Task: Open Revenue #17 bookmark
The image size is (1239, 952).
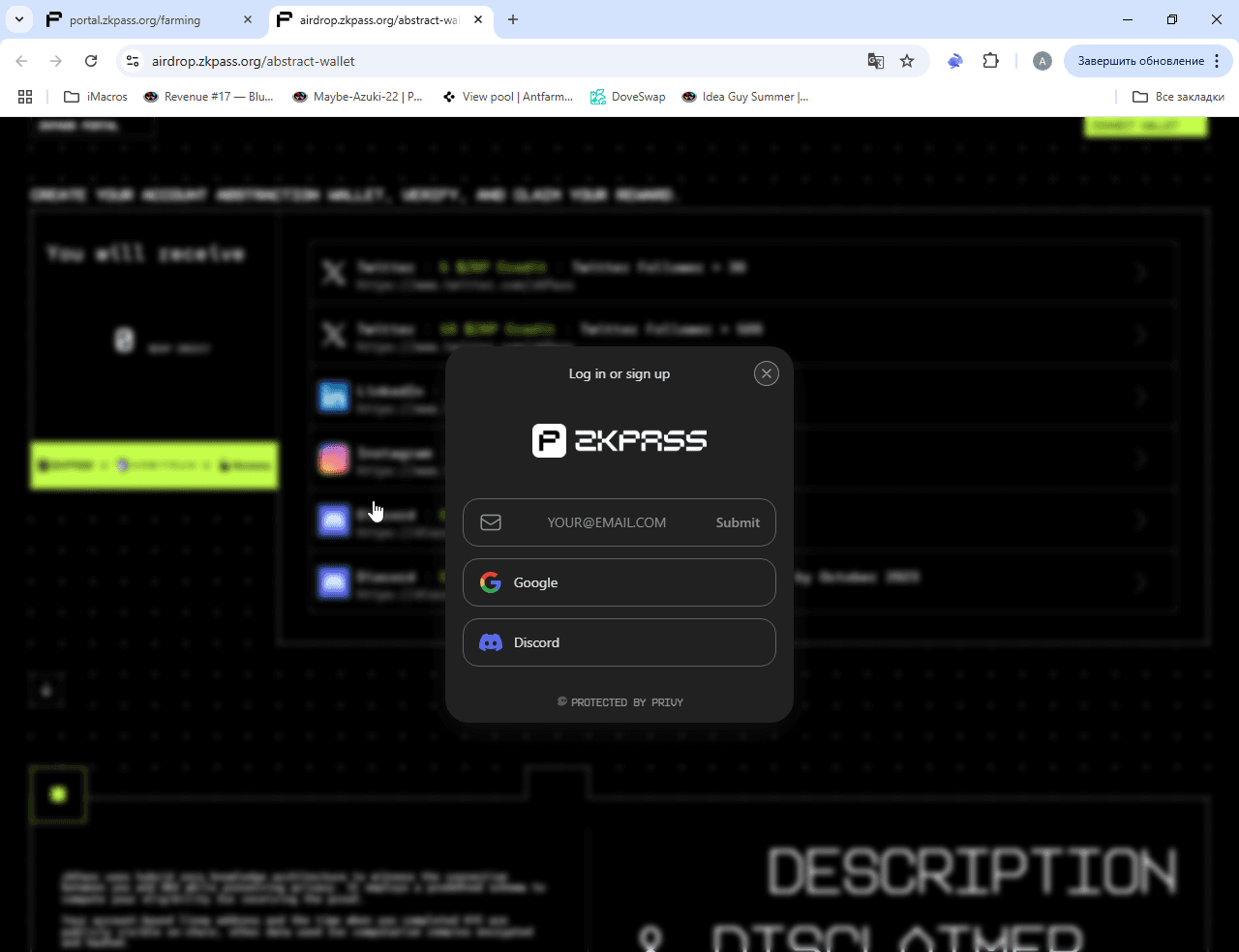Action: 208,97
